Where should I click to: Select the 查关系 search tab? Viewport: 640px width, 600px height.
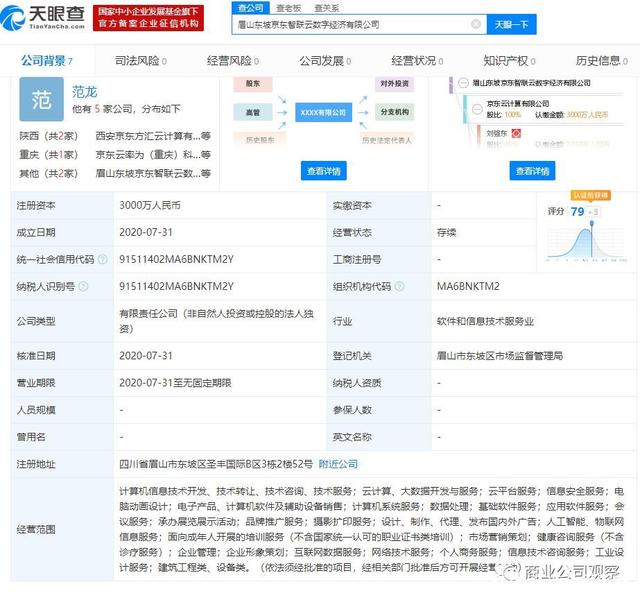[x=327, y=8]
